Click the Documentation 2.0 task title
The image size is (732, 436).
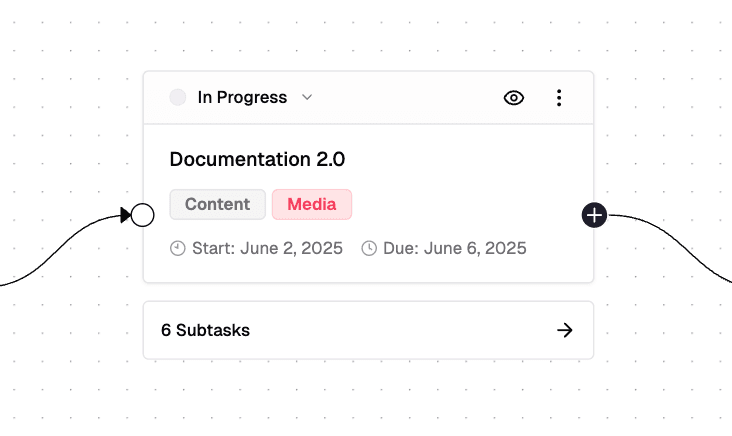tap(258, 159)
